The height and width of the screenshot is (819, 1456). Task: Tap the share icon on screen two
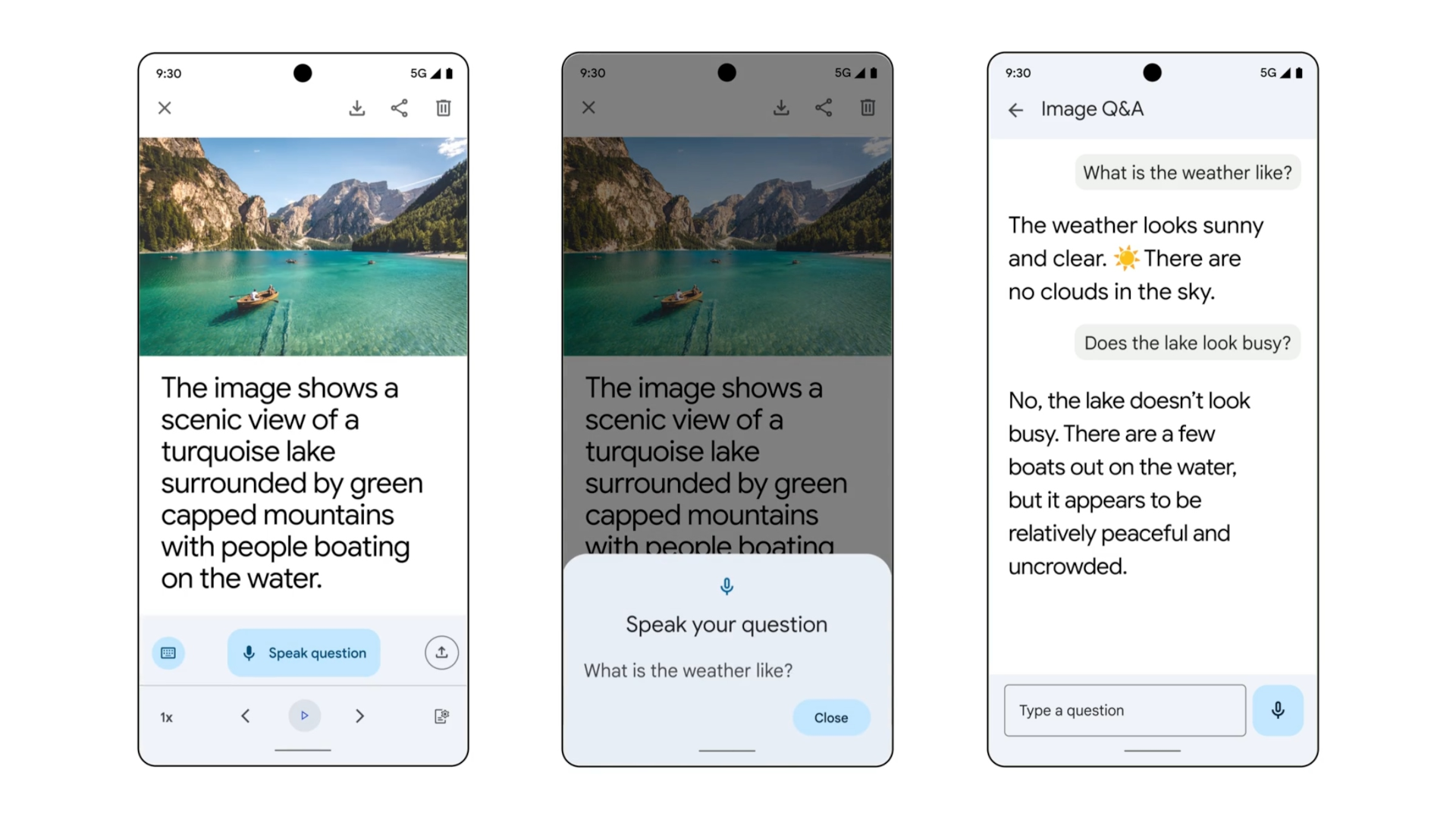pyautogui.click(x=820, y=108)
